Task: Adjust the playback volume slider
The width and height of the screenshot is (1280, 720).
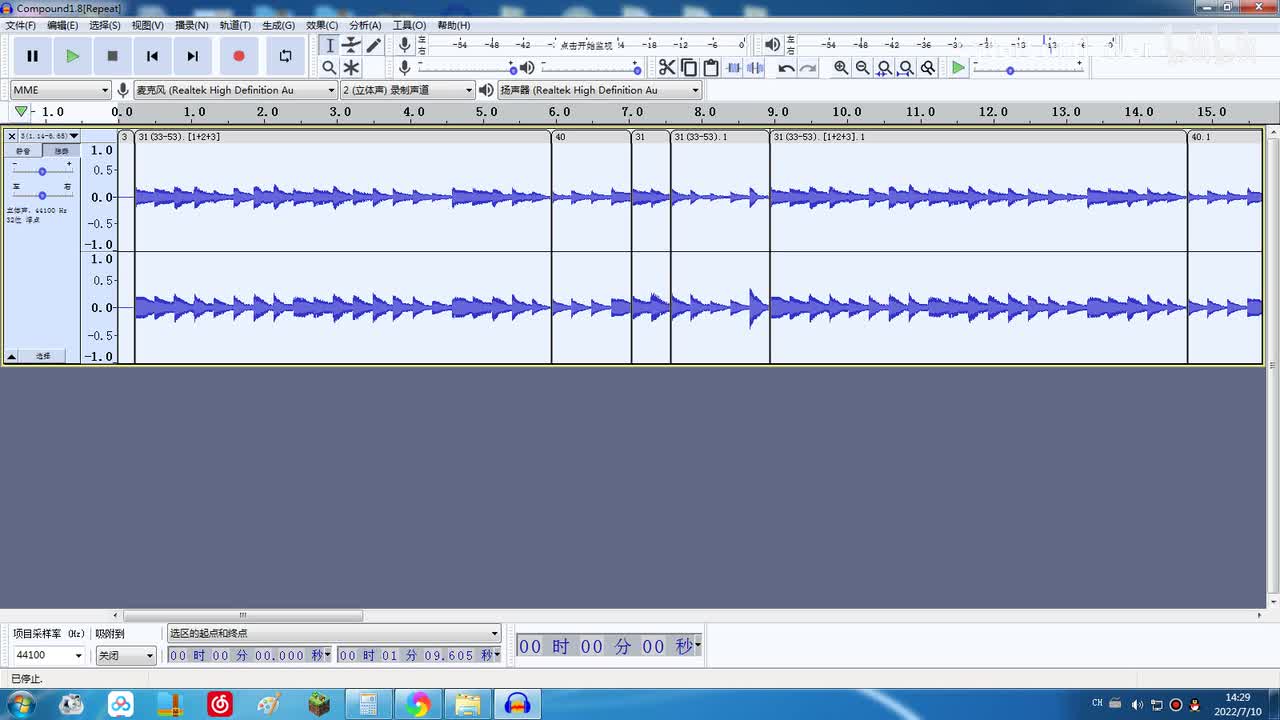Action: click(x=590, y=68)
